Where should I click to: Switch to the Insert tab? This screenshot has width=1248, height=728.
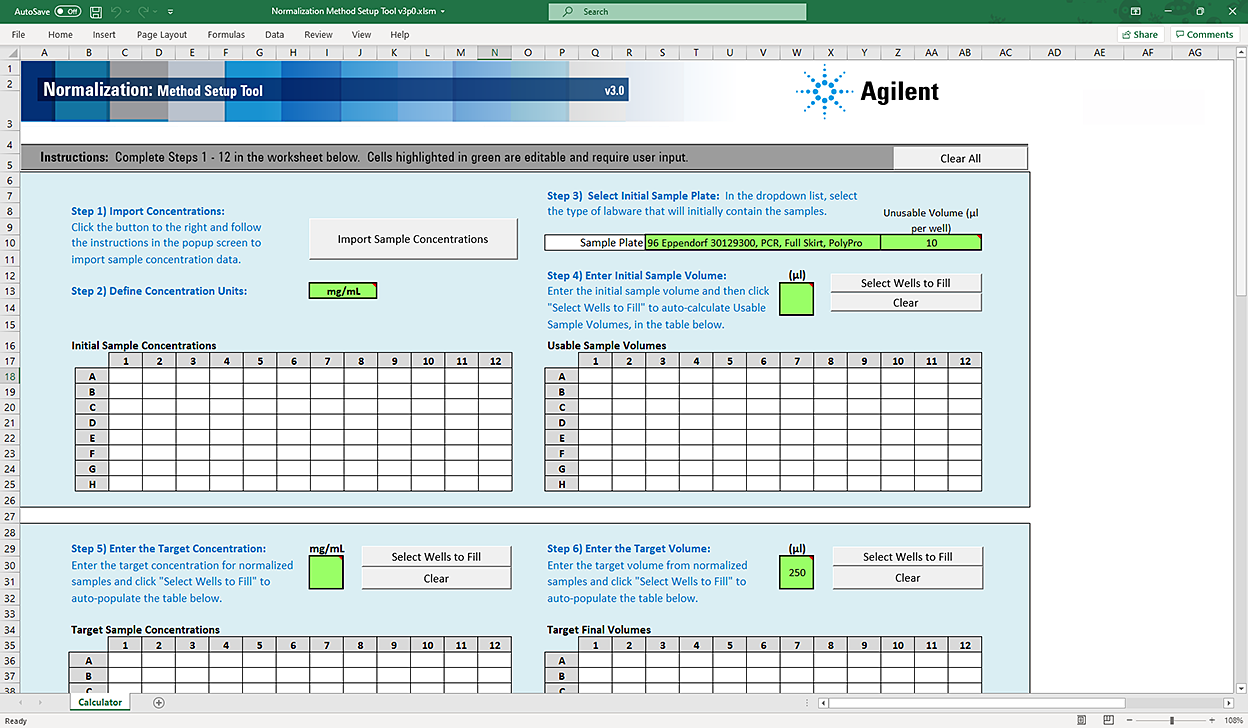pos(104,34)
